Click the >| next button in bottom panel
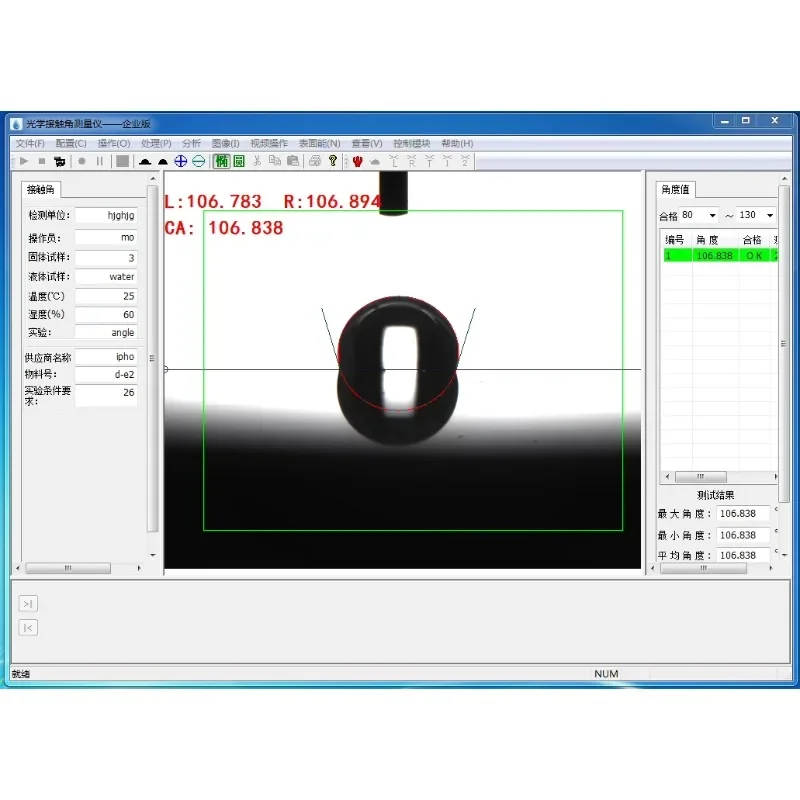Viewport: 800px width, 800px height. (x=28, y=604)
